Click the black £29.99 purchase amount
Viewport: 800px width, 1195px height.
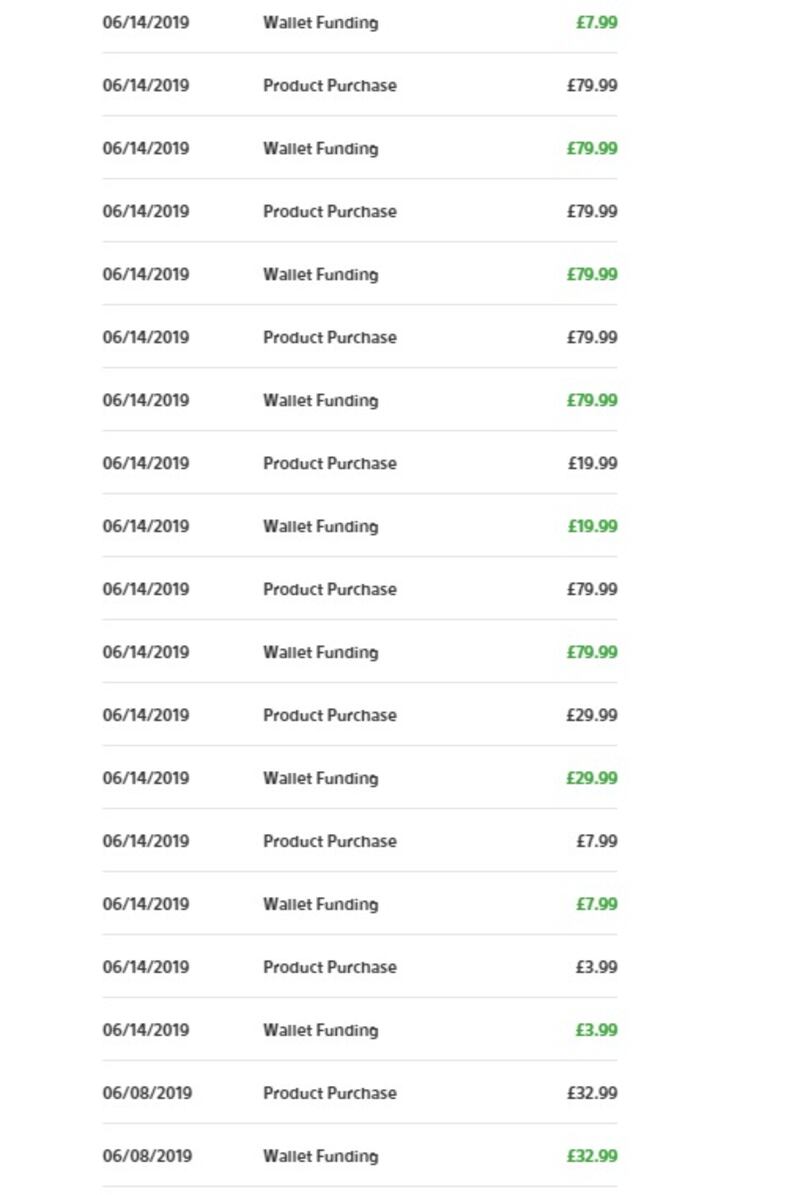tap(592, 715)
